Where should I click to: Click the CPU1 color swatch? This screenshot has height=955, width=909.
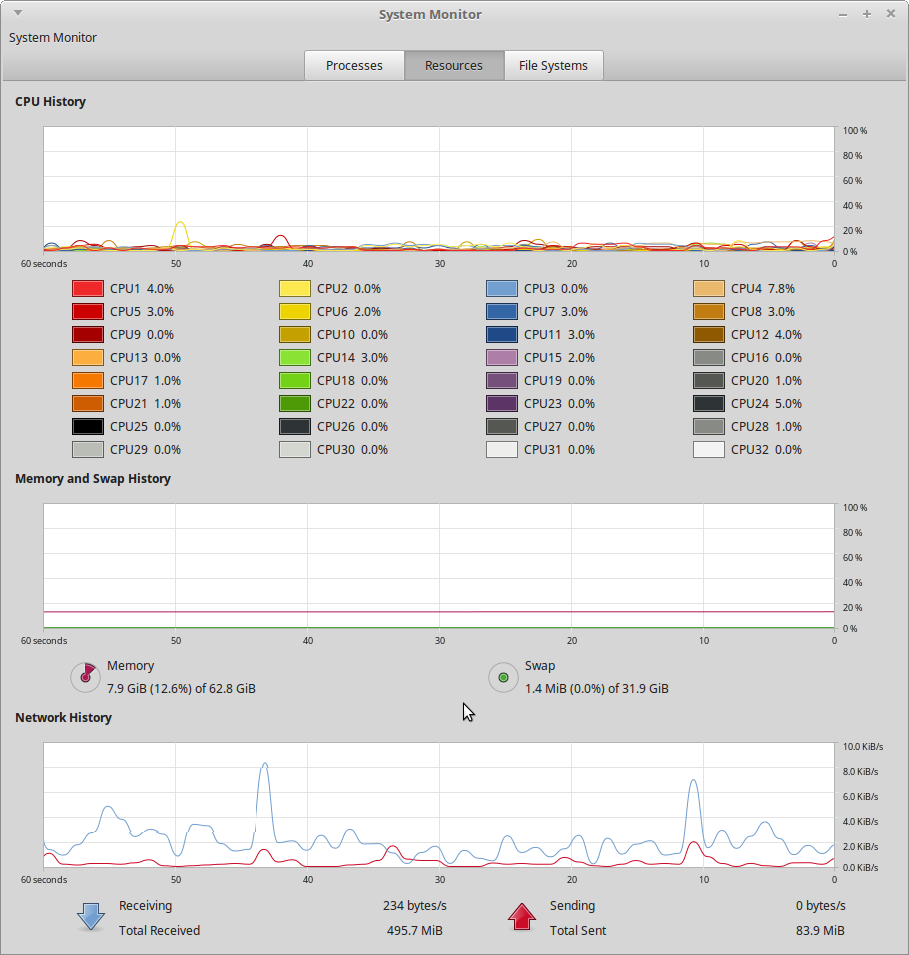[88, 289]
